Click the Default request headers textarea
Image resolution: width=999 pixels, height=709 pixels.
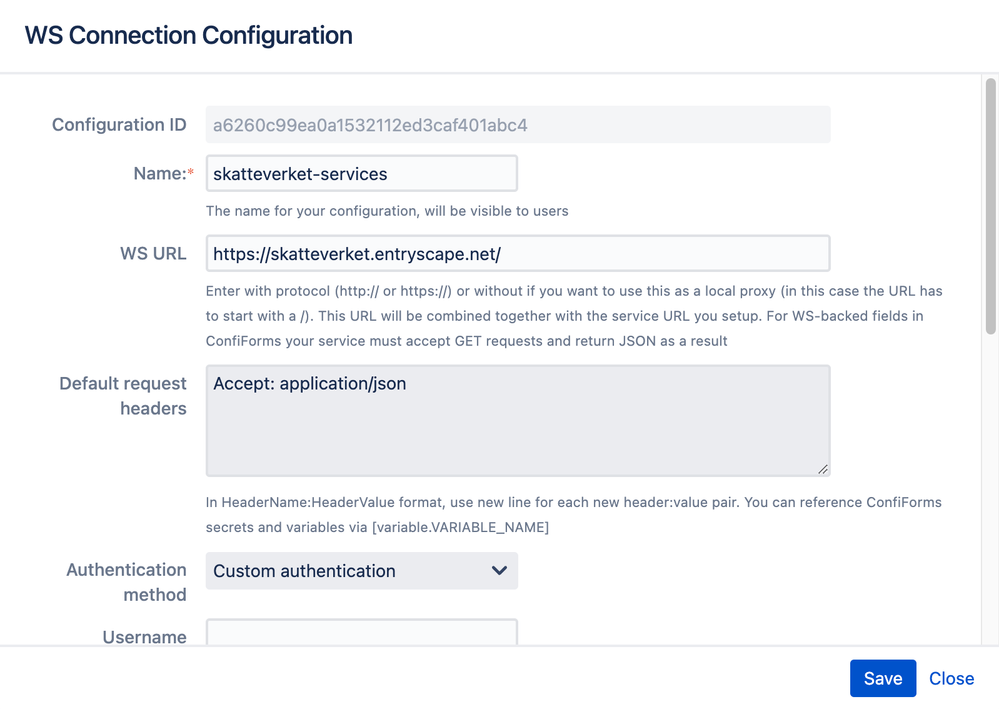(517, 420)
